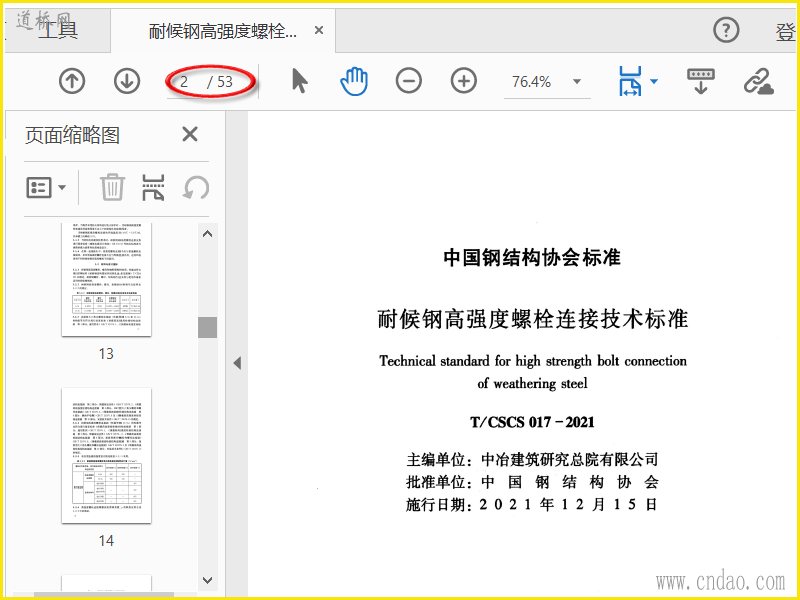
Task: Click thumbnail scrollbar down arrow
Action: [x=207, y=580]
